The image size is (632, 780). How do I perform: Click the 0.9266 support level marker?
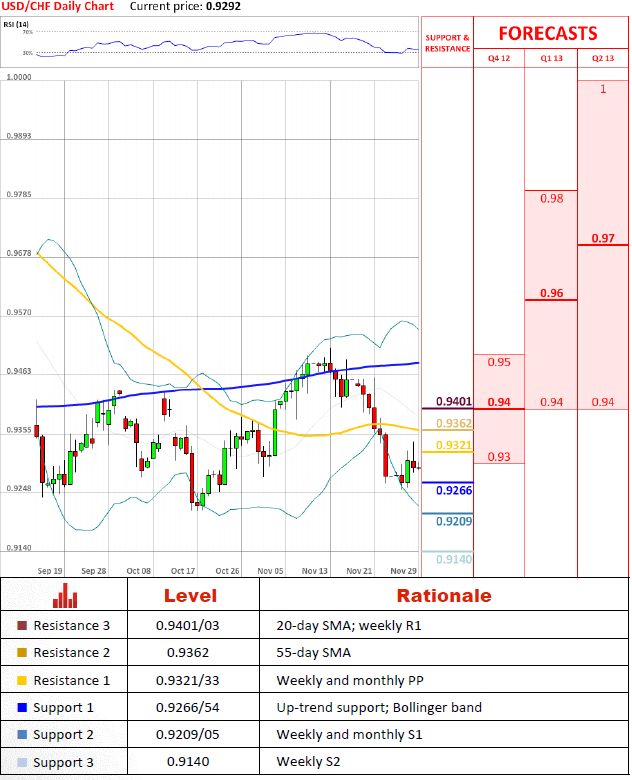453,491
